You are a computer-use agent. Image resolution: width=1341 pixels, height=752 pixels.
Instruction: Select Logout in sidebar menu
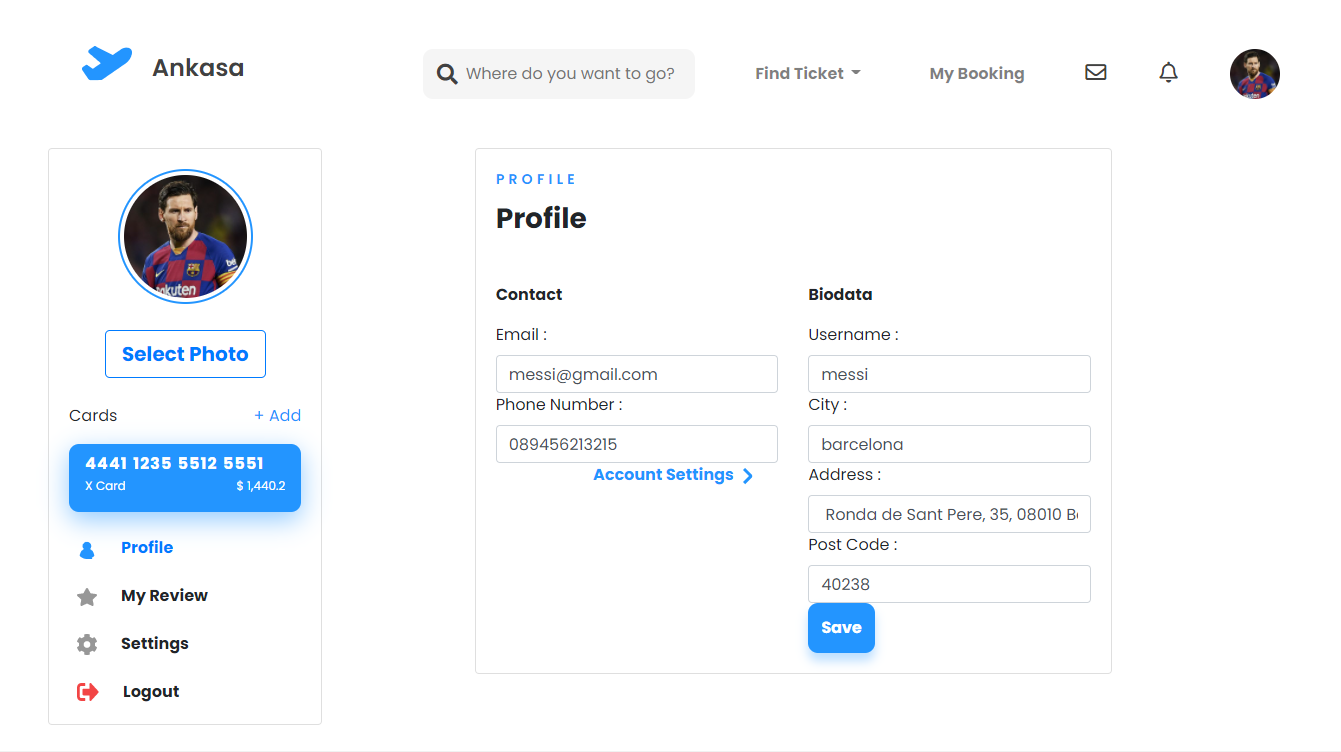151,691
